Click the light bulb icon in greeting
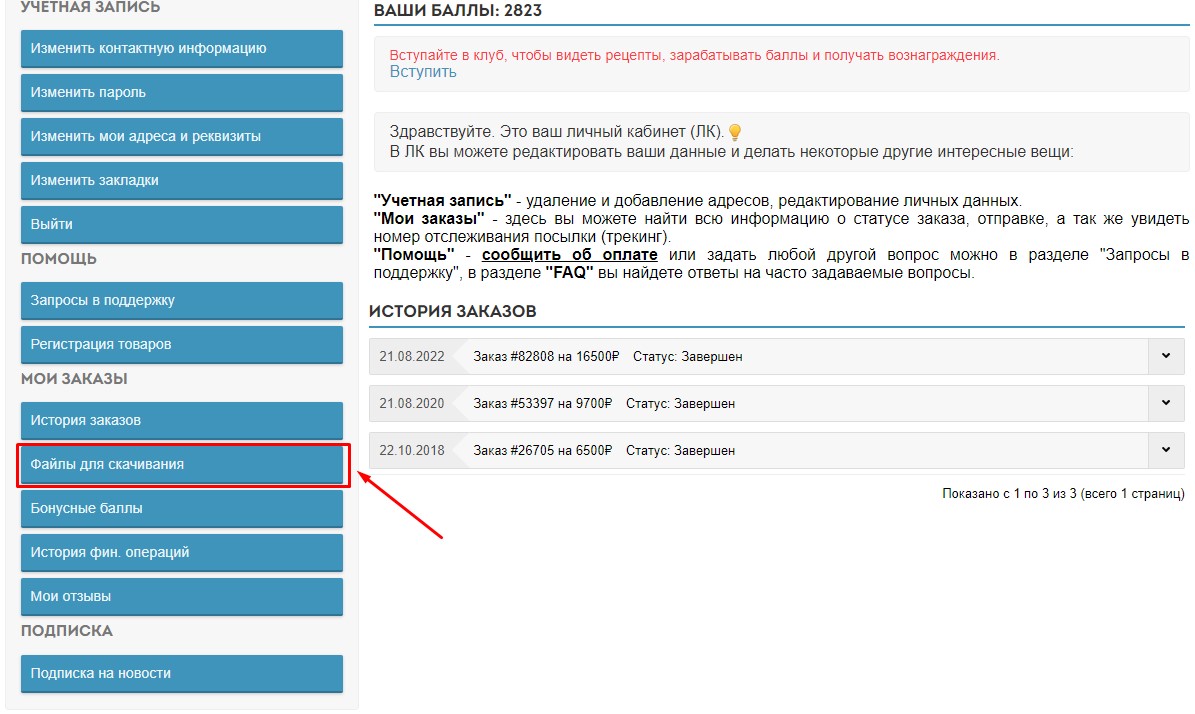Image resolution: width=1195 pixels, height=714 pixels. [735, 132]
